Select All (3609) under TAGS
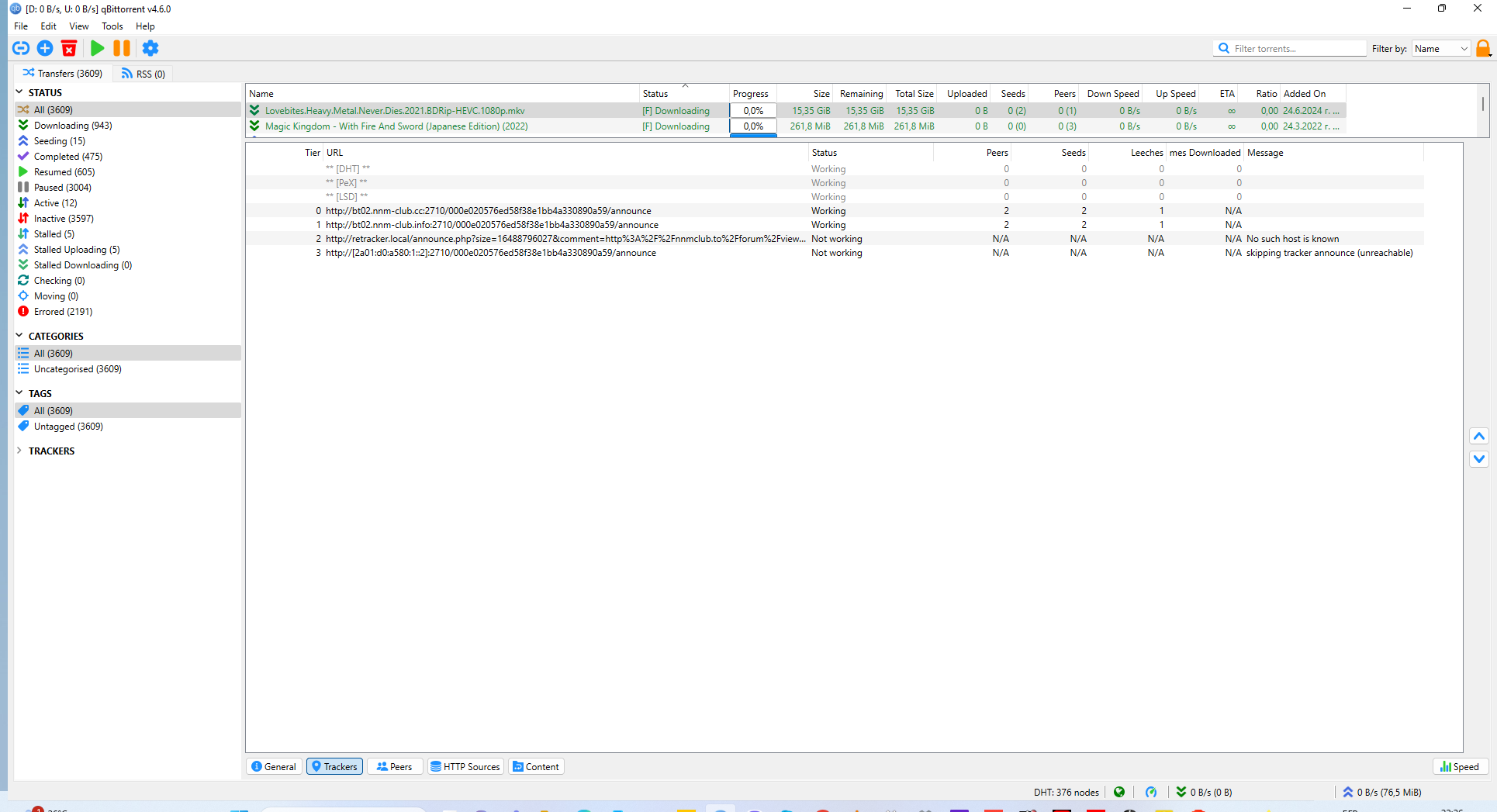The width and height of the screenshot is (1497, 812). click(128, 411)
